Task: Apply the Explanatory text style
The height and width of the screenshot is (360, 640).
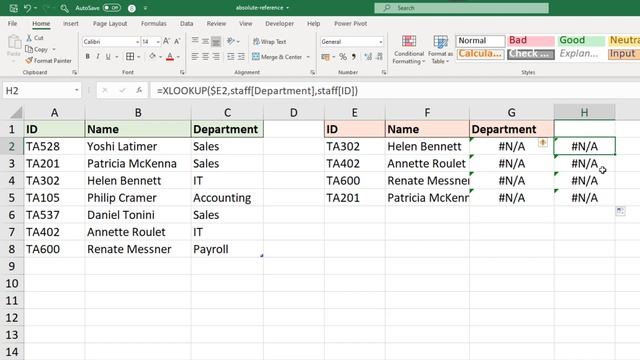Action: (x=581, y=54)
